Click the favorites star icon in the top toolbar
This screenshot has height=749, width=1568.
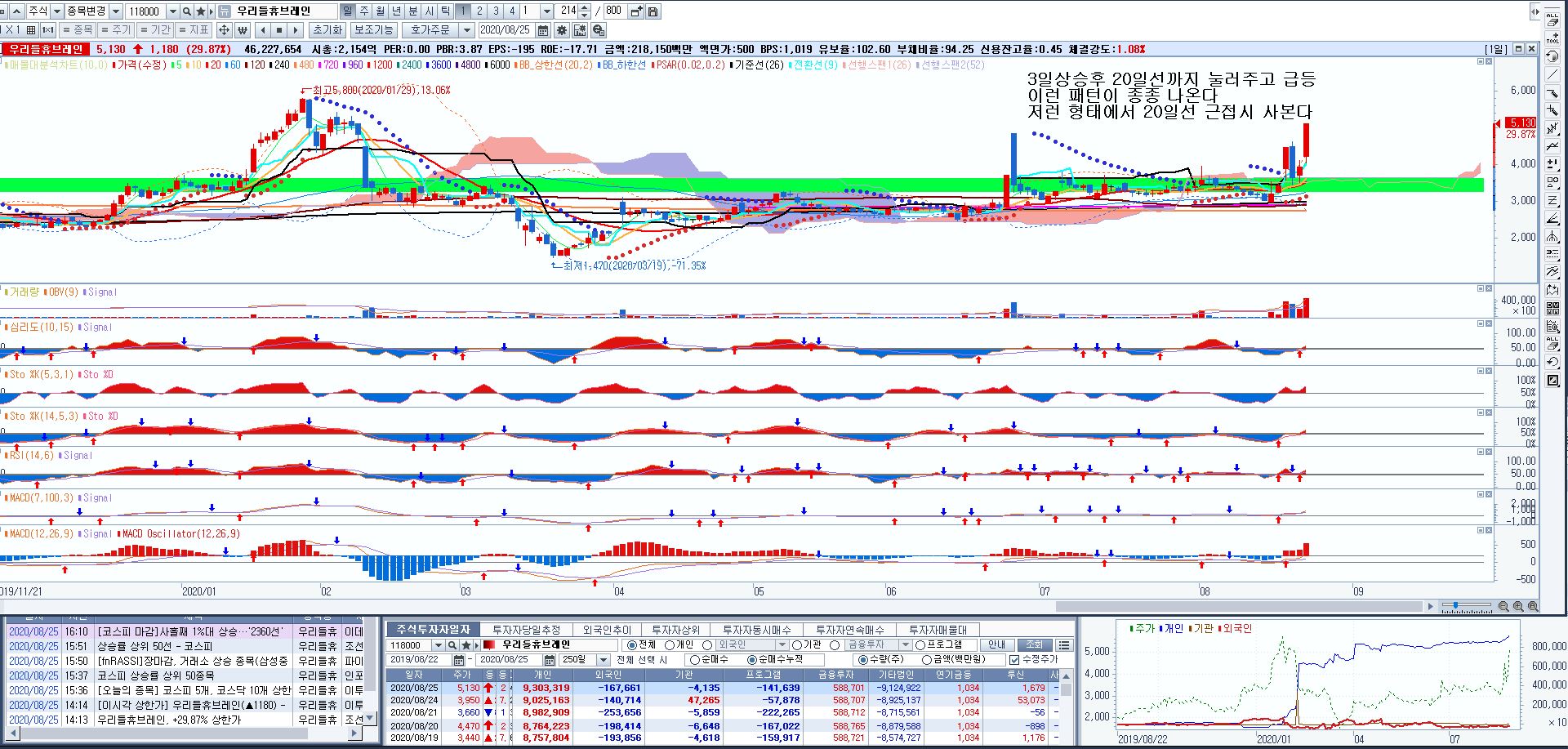(201, 11)
